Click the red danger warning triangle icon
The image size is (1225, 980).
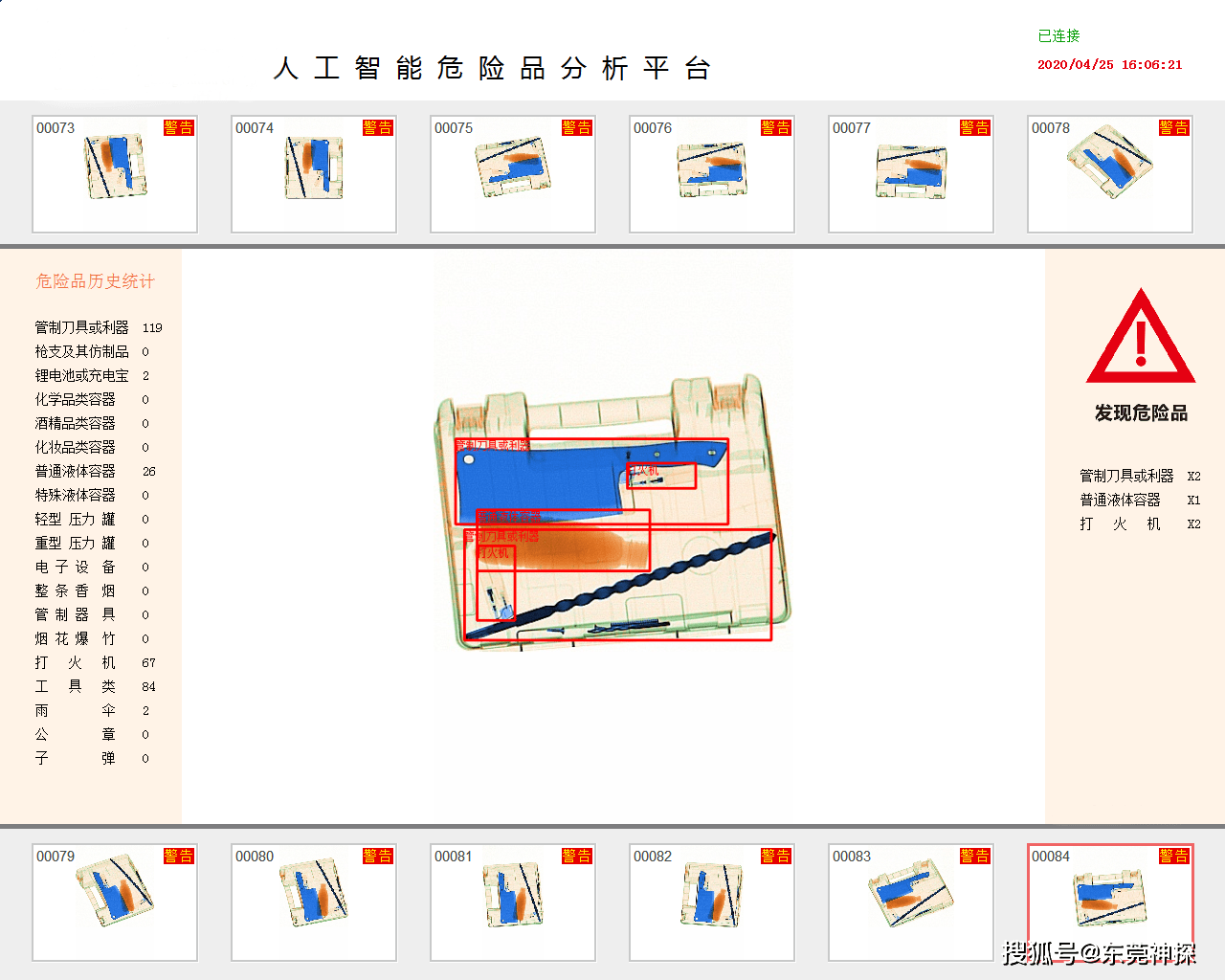coord(1141,337)
